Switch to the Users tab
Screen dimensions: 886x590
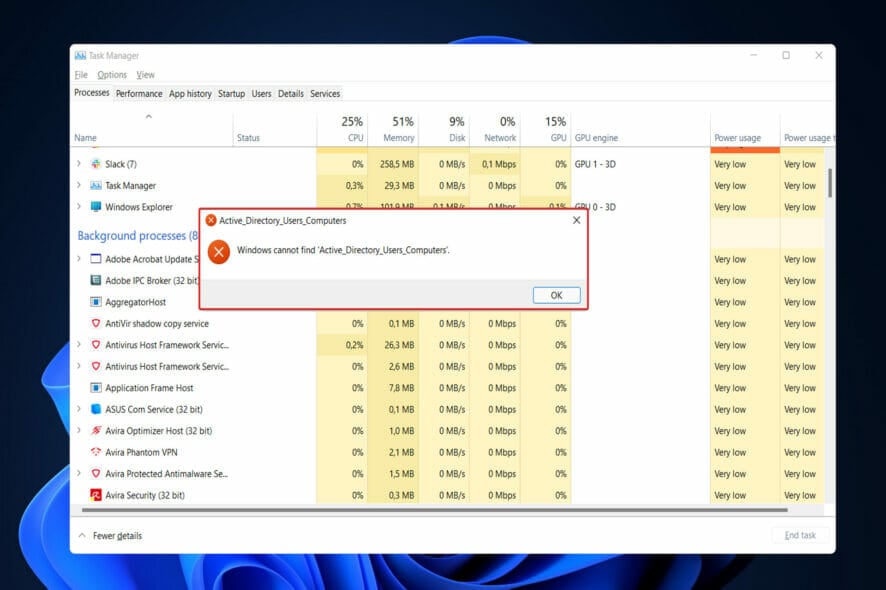coord(261,94)
